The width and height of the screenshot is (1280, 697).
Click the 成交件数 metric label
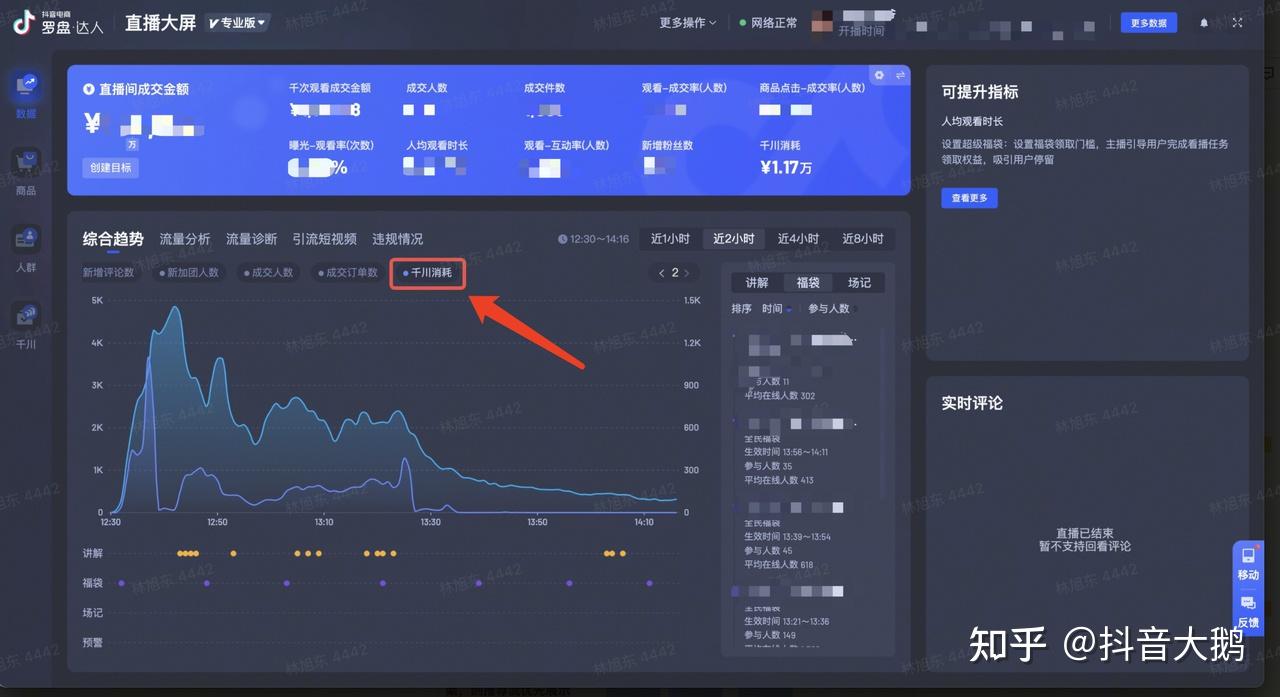[544, 88]
